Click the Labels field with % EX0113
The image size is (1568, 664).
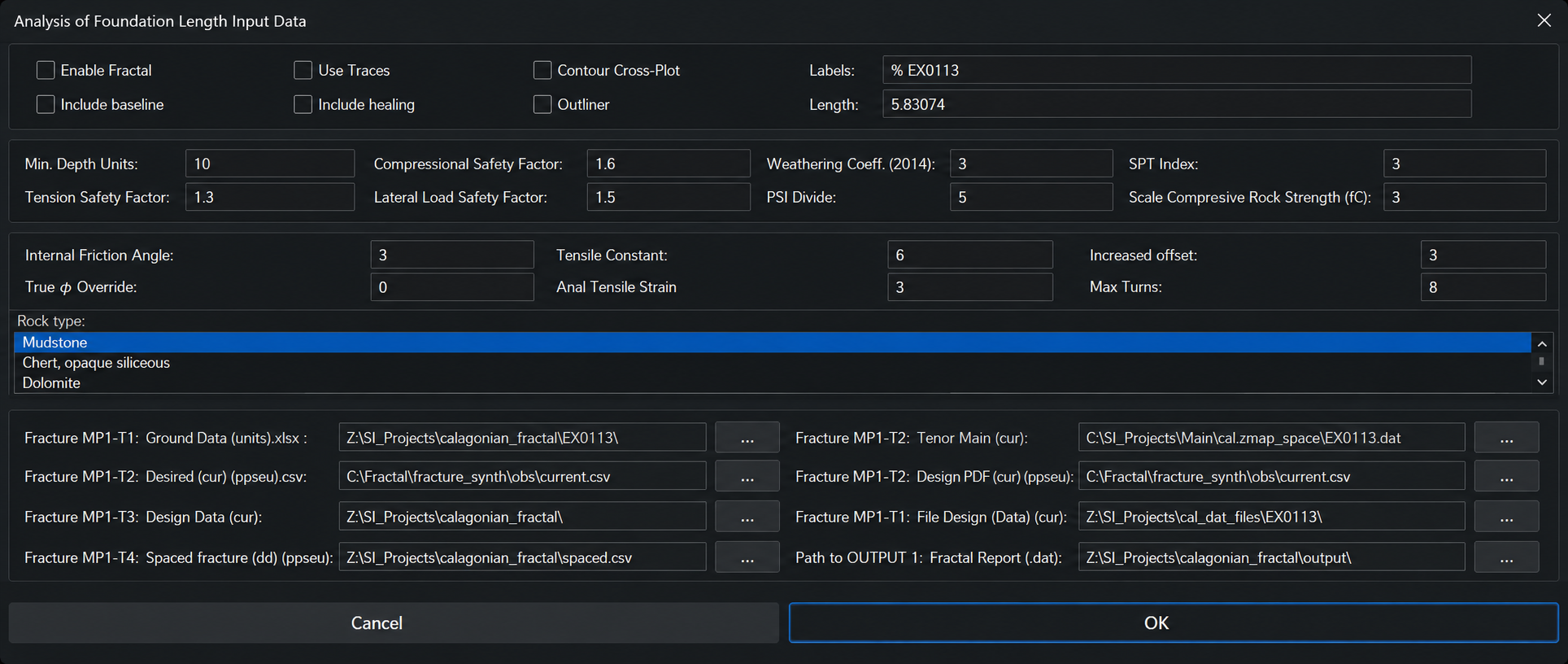click(x=1177, y=70)
